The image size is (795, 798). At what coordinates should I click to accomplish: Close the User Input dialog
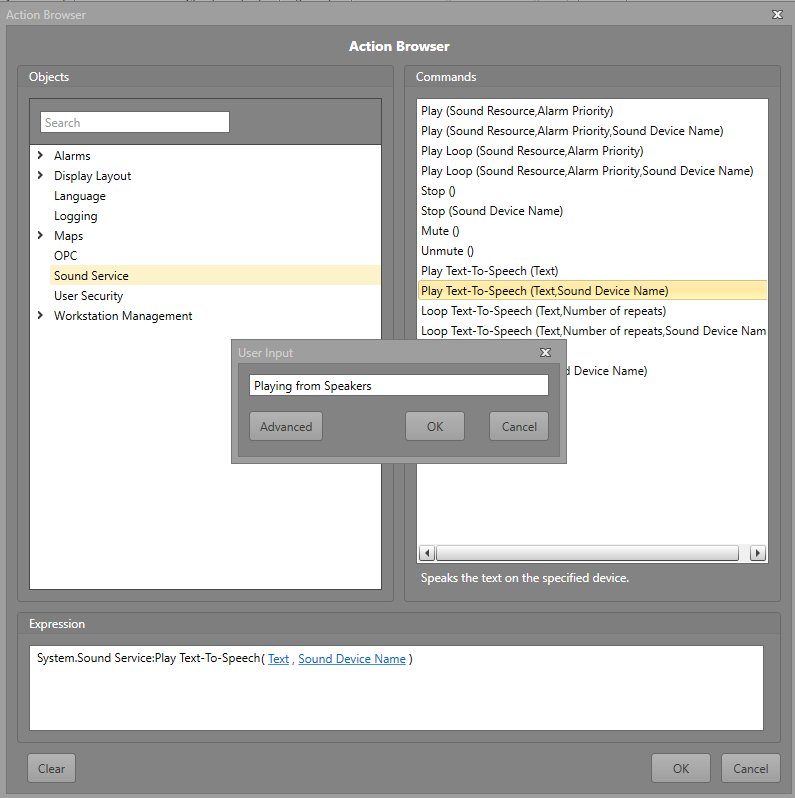point(545,353)
